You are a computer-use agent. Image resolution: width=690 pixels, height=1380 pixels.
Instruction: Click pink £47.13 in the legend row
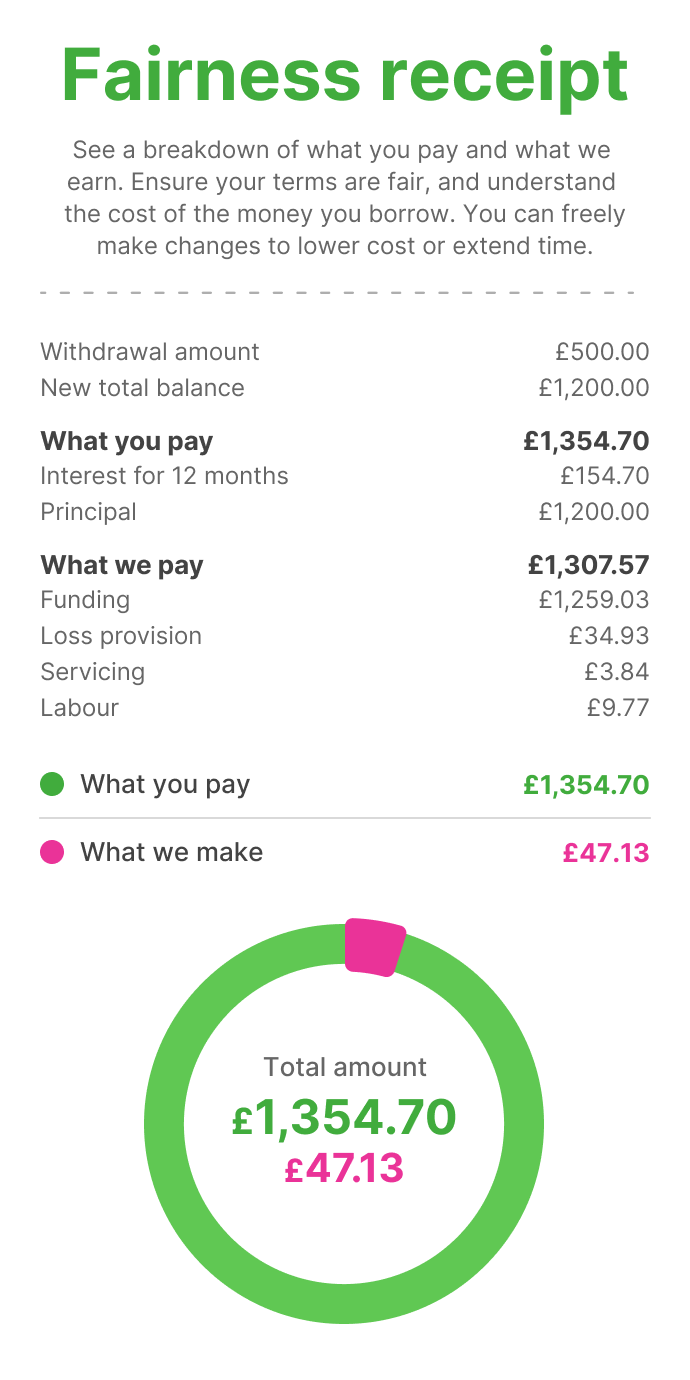tap(605, 853)
